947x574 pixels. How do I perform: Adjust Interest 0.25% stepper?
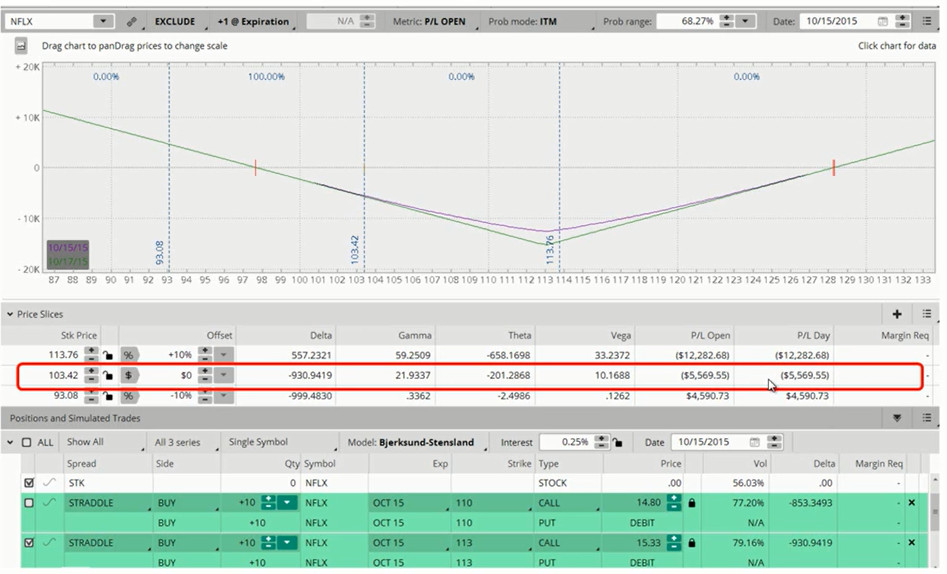601,442
